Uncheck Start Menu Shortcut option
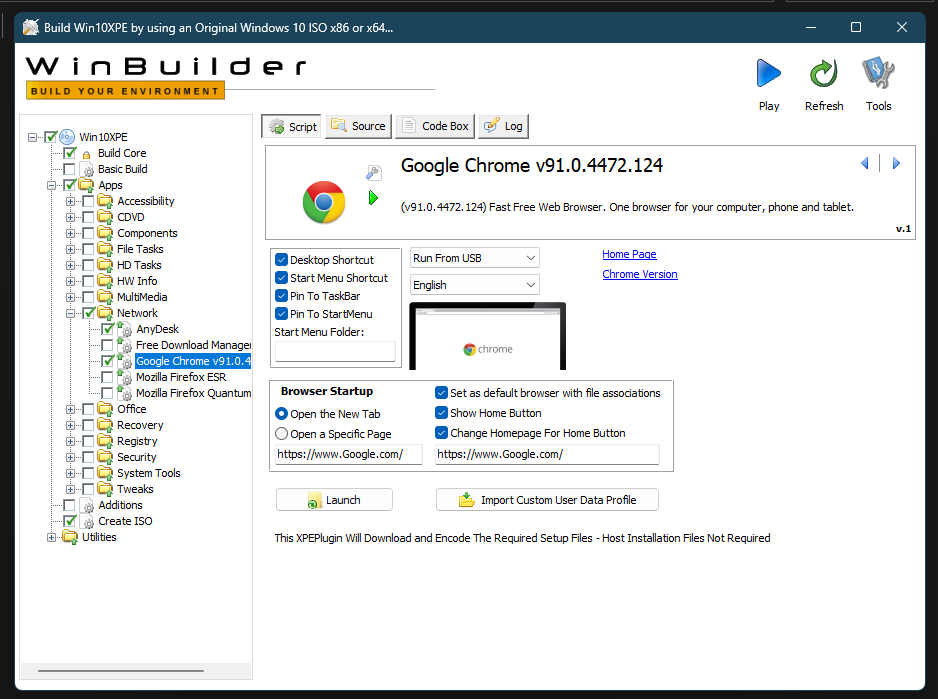Screen dimensions: 938x699 point(281,278)
